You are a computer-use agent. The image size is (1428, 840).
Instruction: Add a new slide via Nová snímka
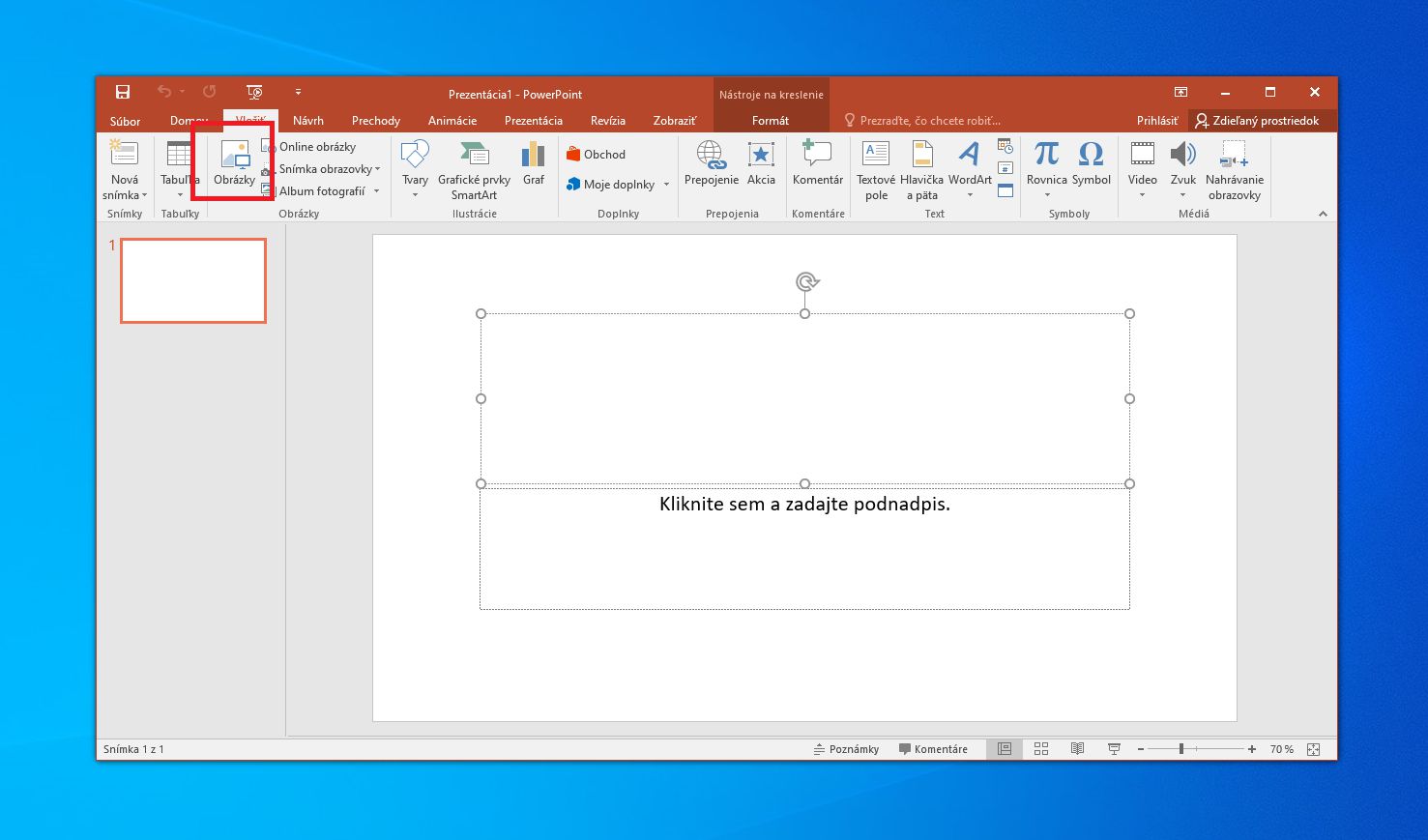point(125,168)
